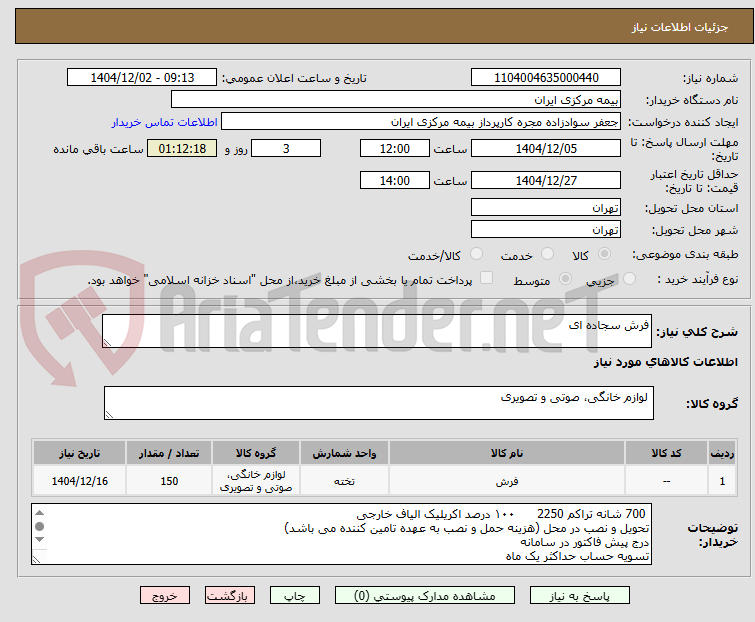Click the تاریخ نیاز column header
This screenshot has height=622, width=755.
(79, 453)
